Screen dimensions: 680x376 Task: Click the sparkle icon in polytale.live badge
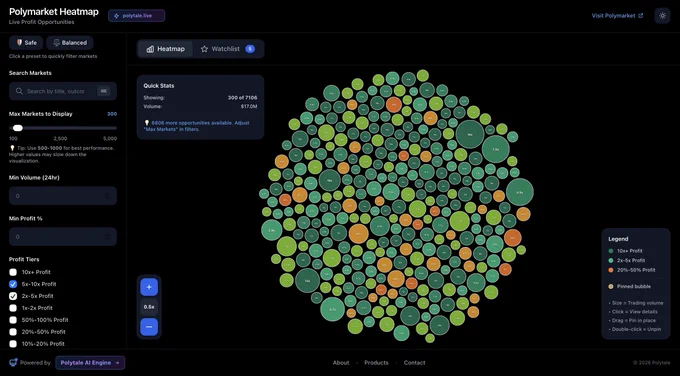pos(116,16)
